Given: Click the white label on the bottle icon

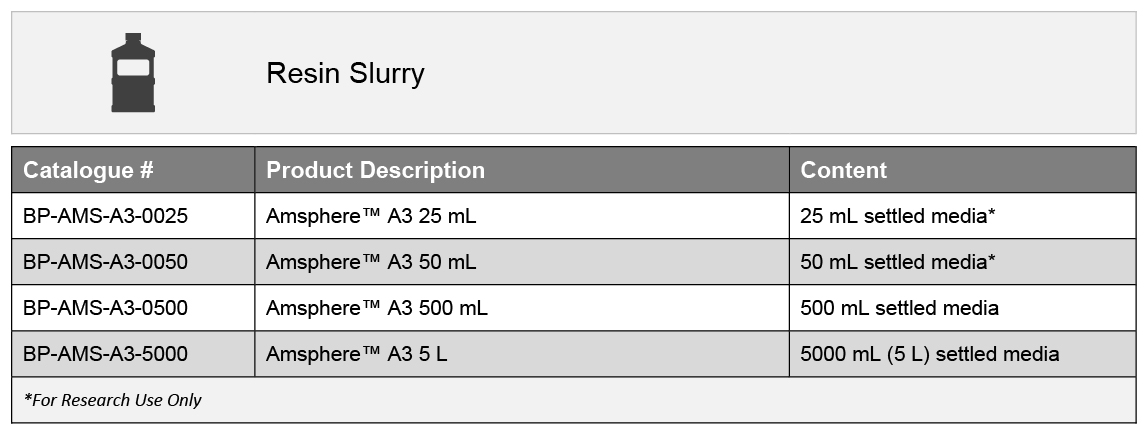Looking at the screenshot, I should click(133, 67).
